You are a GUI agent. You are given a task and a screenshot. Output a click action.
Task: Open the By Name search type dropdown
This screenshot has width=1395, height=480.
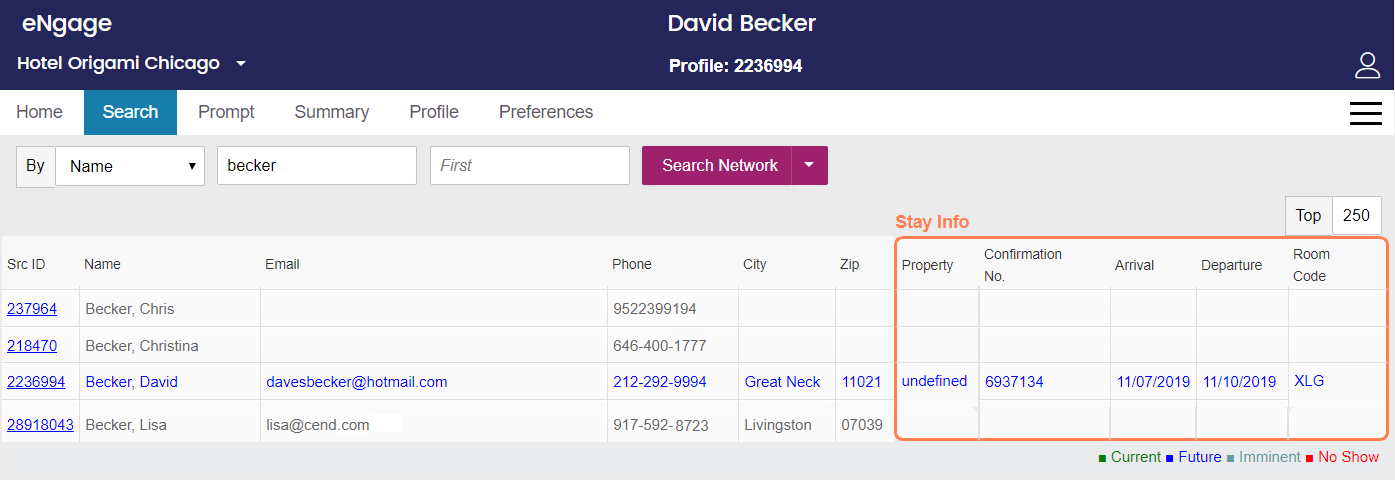(130, 166)
